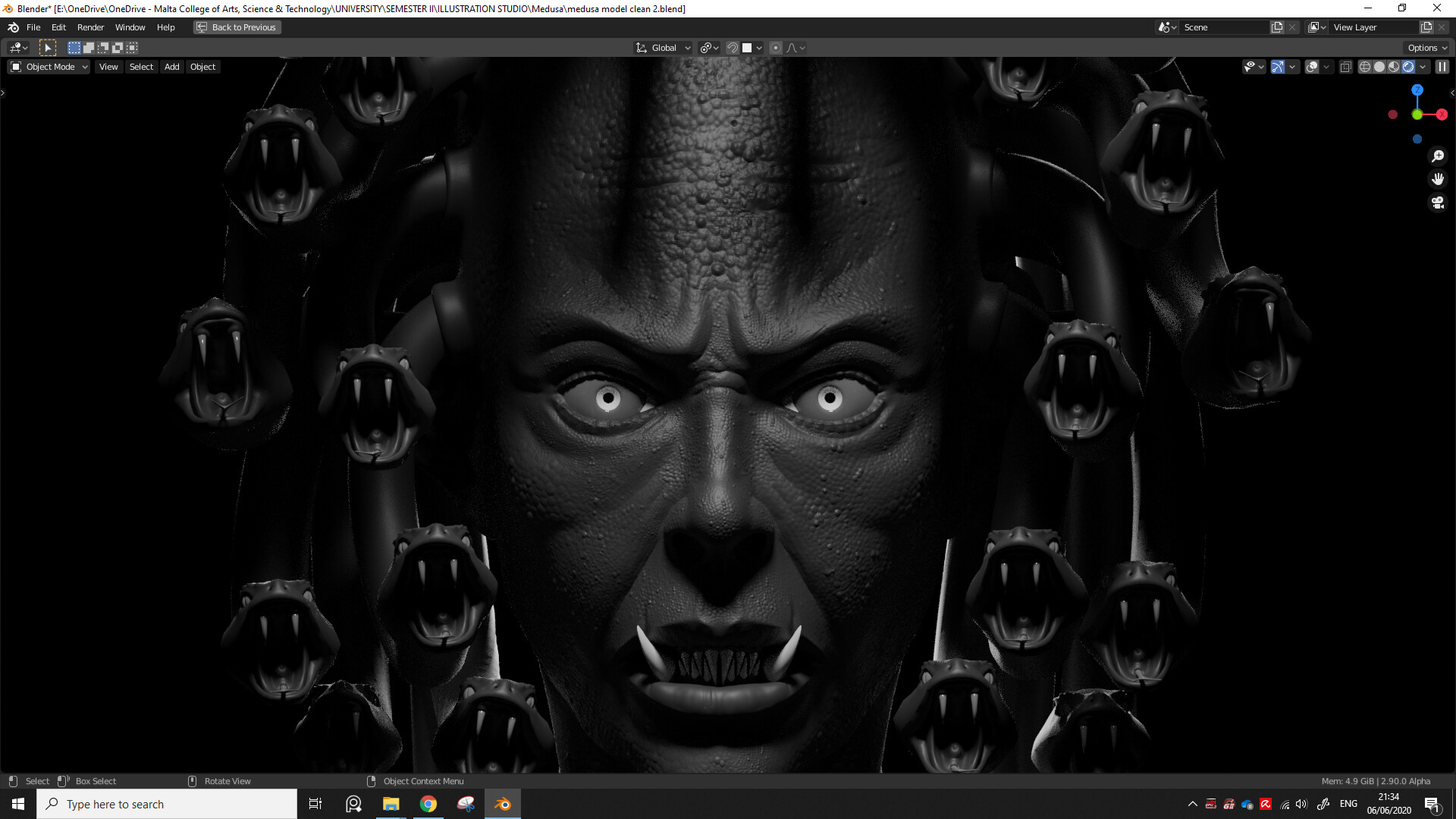Open File Explorer from taskbar

point(391,804)
